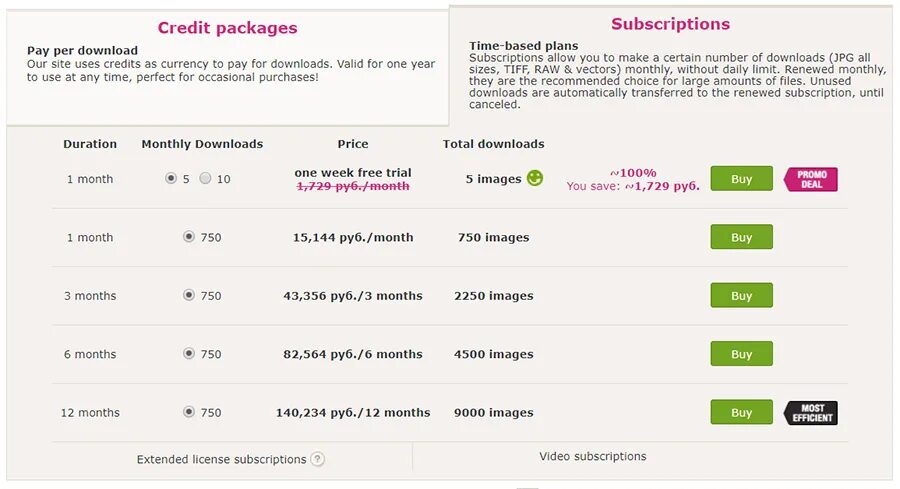The width and height of the screenshot is (900, 489).
Task: Open the Video subscriptions tab
Action: [x=592, y=456]
